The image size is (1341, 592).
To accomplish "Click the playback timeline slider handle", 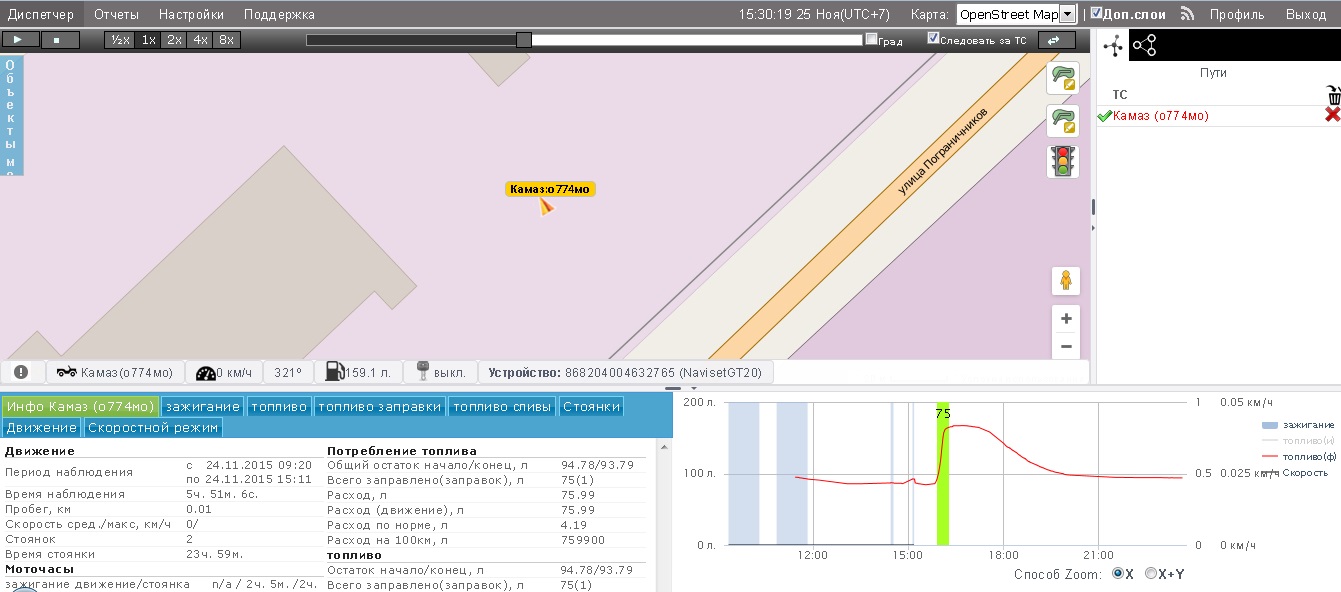I will coord(523,40).
